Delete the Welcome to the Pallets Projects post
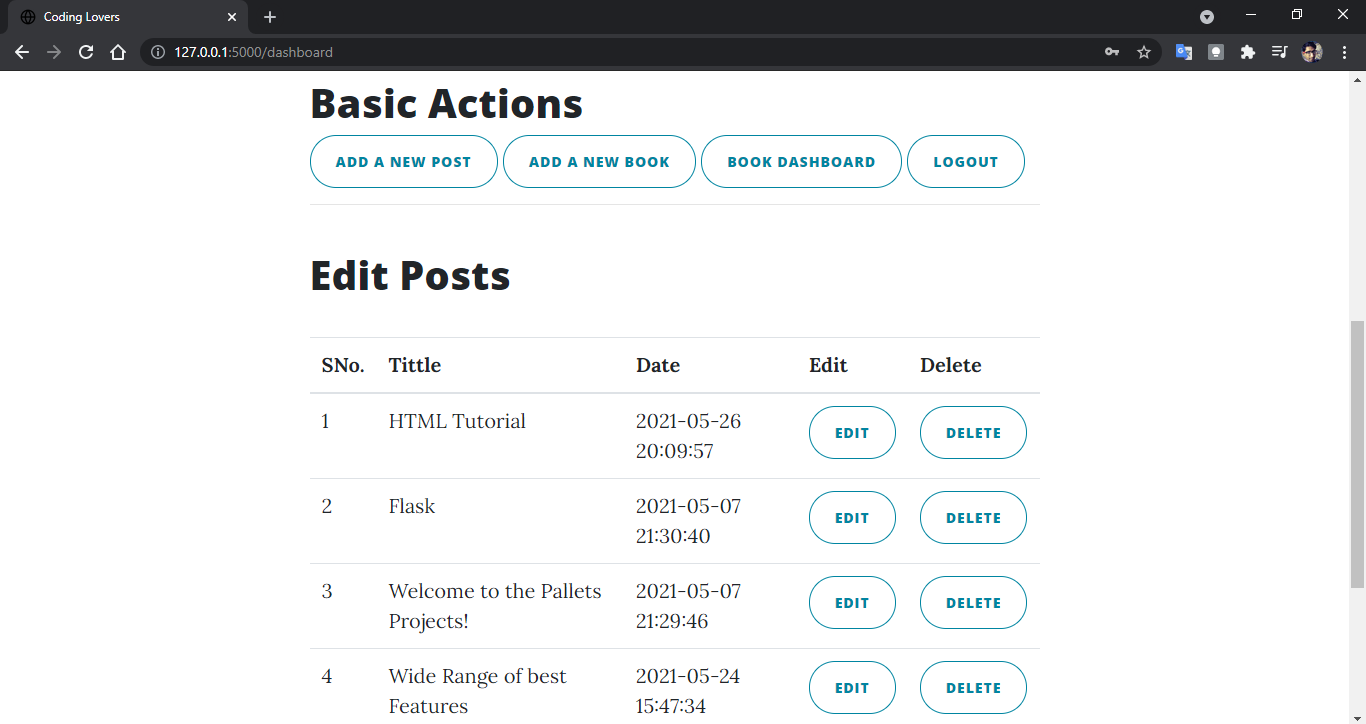This screenshot has width=1366, height=724. (x=973, y=603)
